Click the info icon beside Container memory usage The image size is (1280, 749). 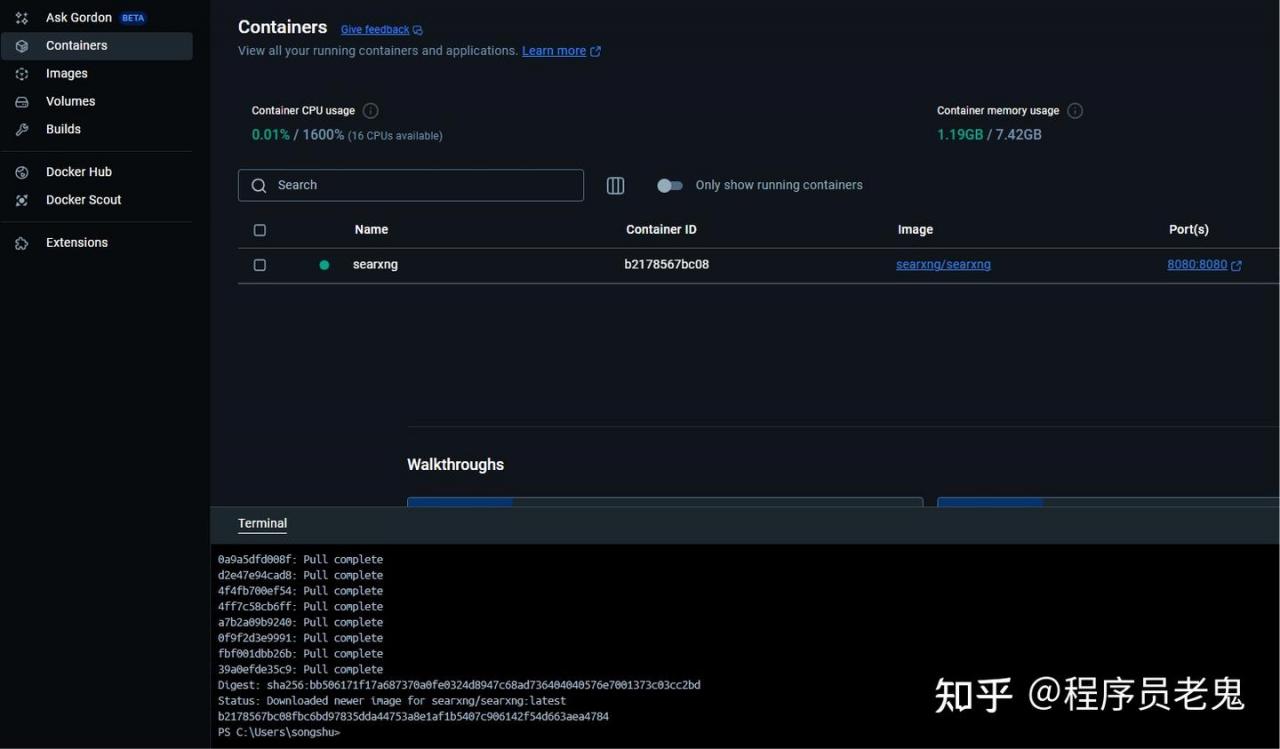[x=1075, y=111]
